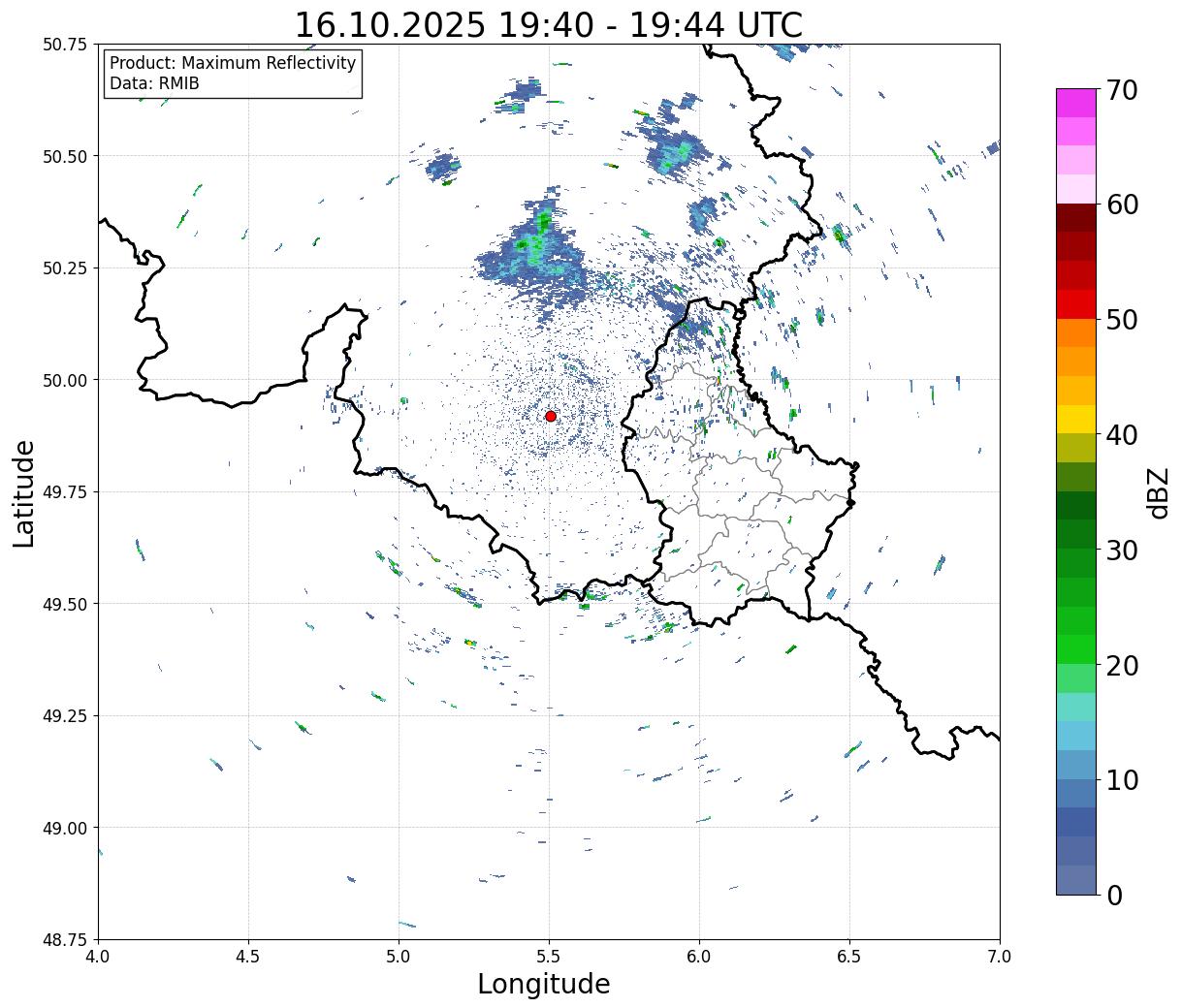This screenshot has height=1008, width=1182.
Task: Click the colorbar tick label '40'
Action: click(1122, 434)
